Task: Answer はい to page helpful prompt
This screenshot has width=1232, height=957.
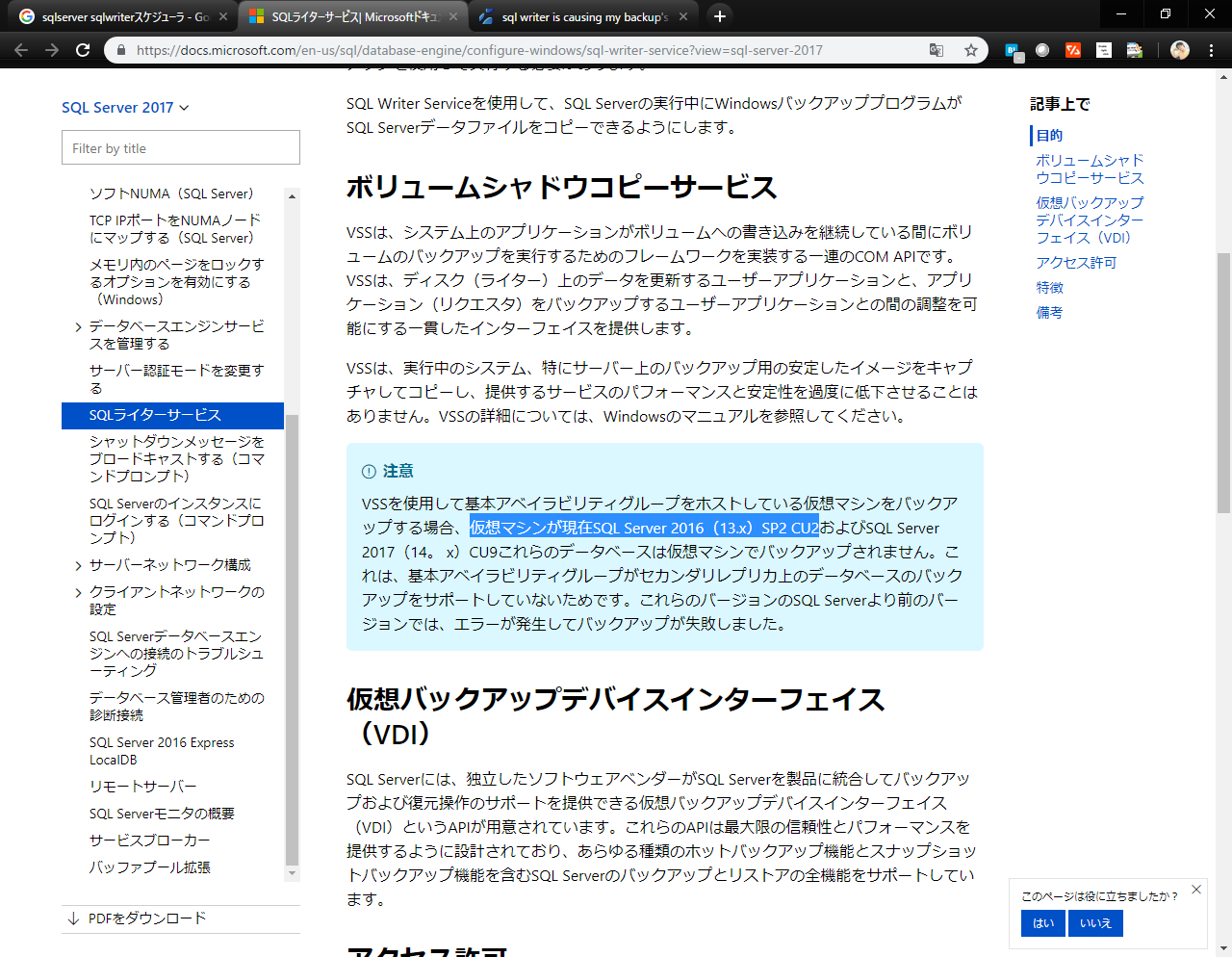Action: pyautogui.click(x=1043, y=923)
